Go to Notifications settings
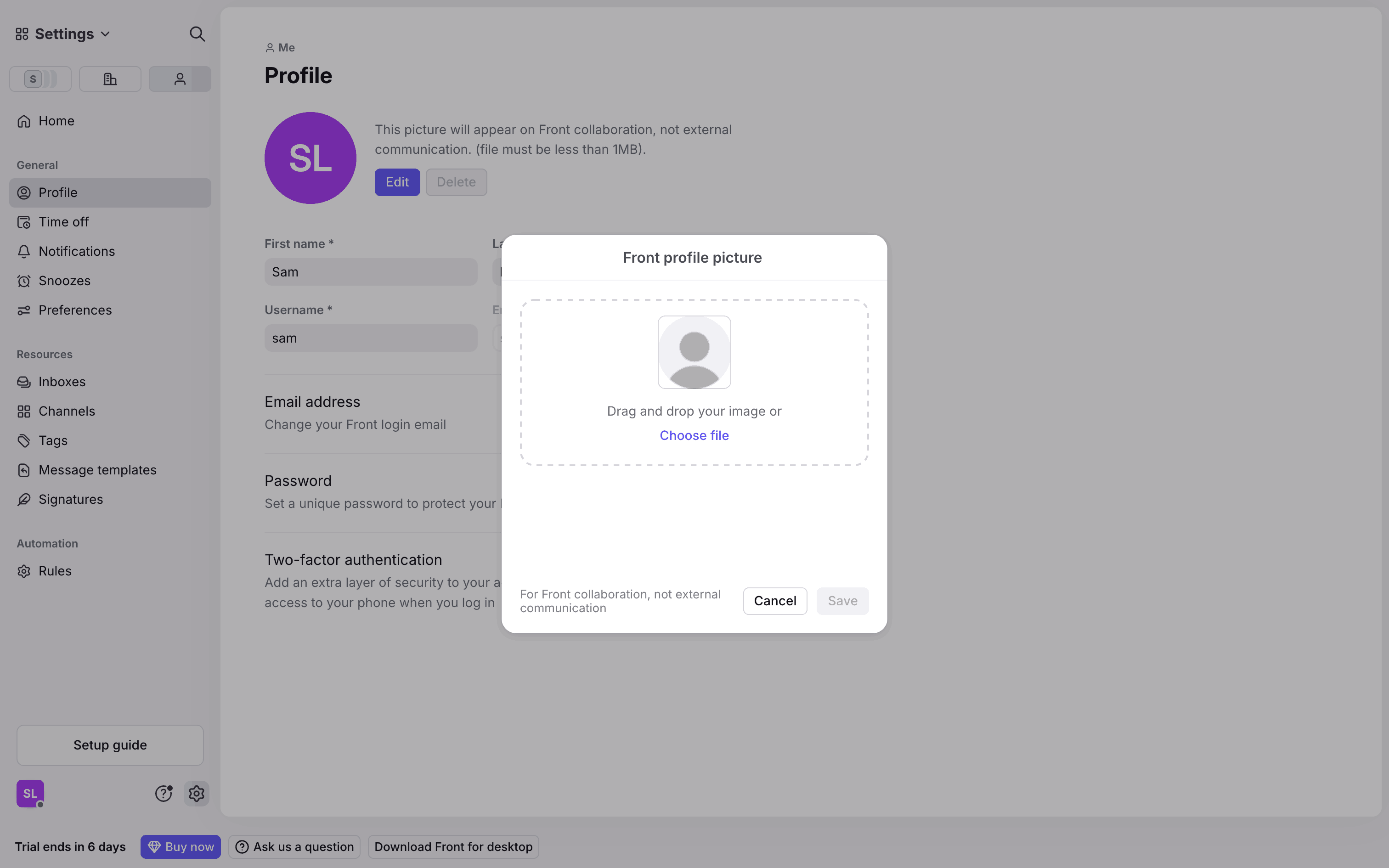The height and width of the screenshot is (868, 1389). tap(76, 252)
